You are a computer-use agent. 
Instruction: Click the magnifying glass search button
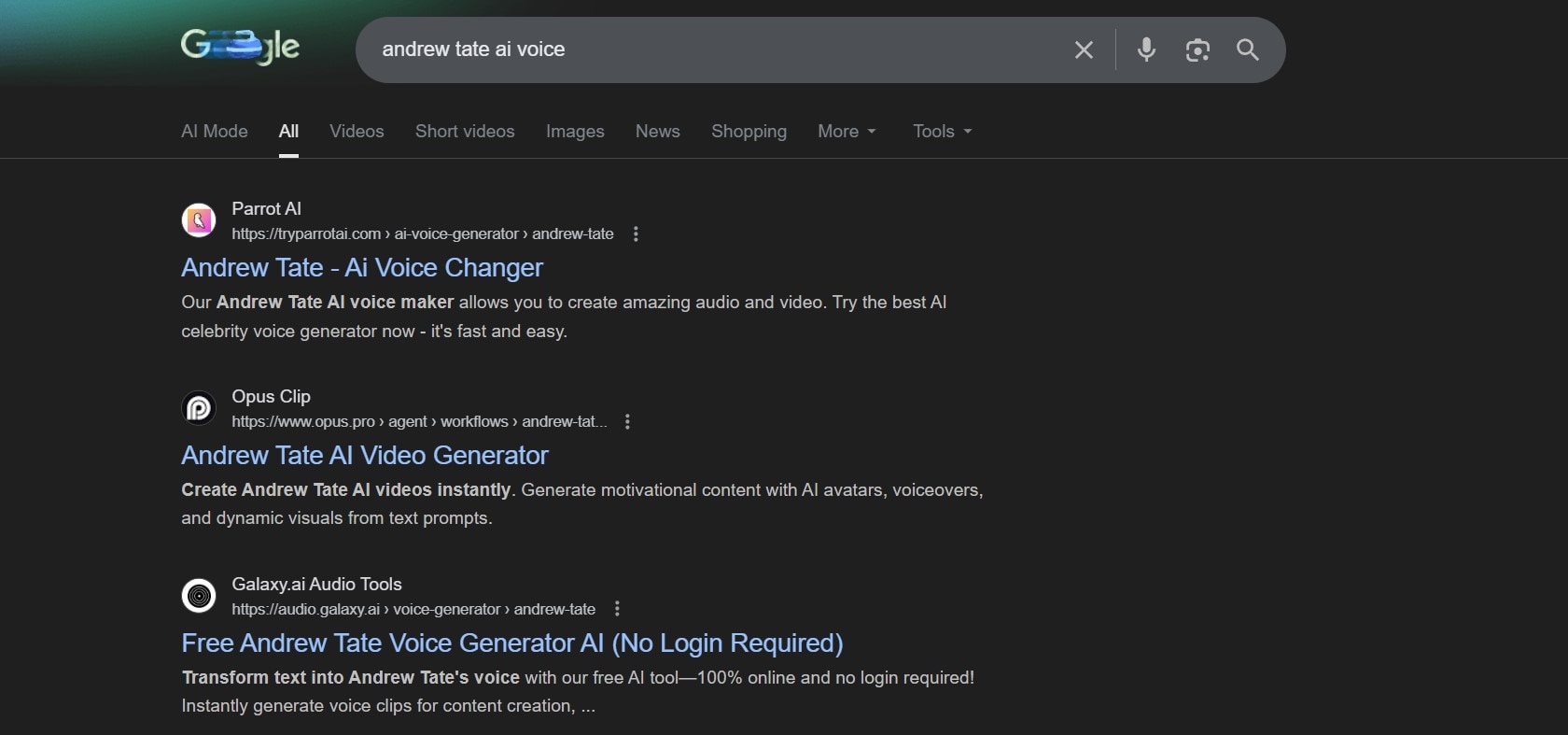click(1248, 49)
